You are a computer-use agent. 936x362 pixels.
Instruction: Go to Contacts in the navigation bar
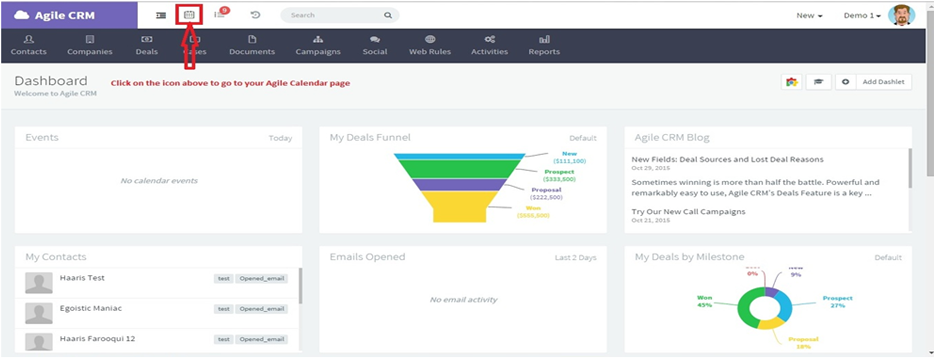tap(29, 45)
